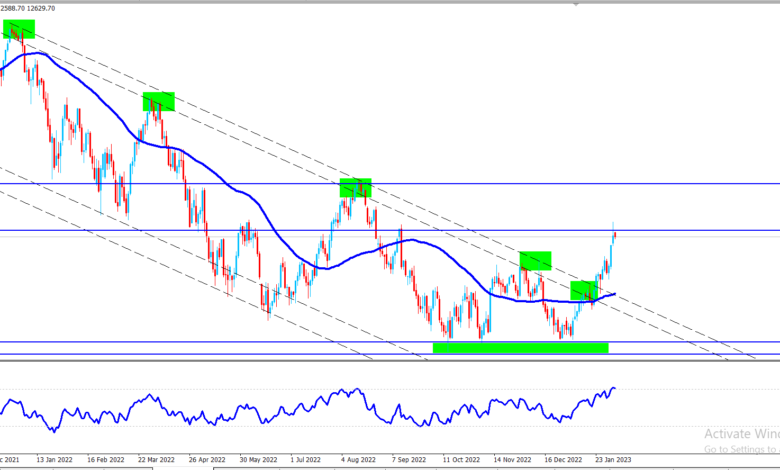Click the chart shift triangle marker
The height and width of the screenshot is (470, 780).
pos(576,4)
